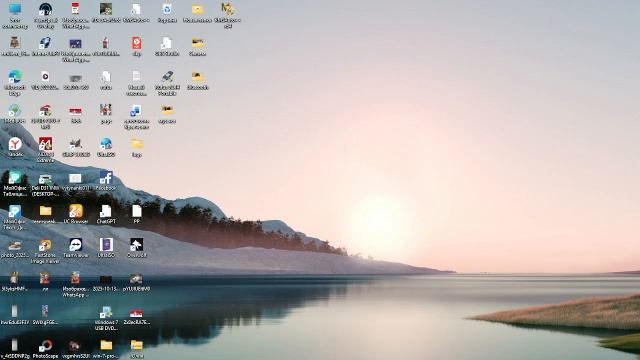Launch FastStone Image Viewer

click(45, 245)
